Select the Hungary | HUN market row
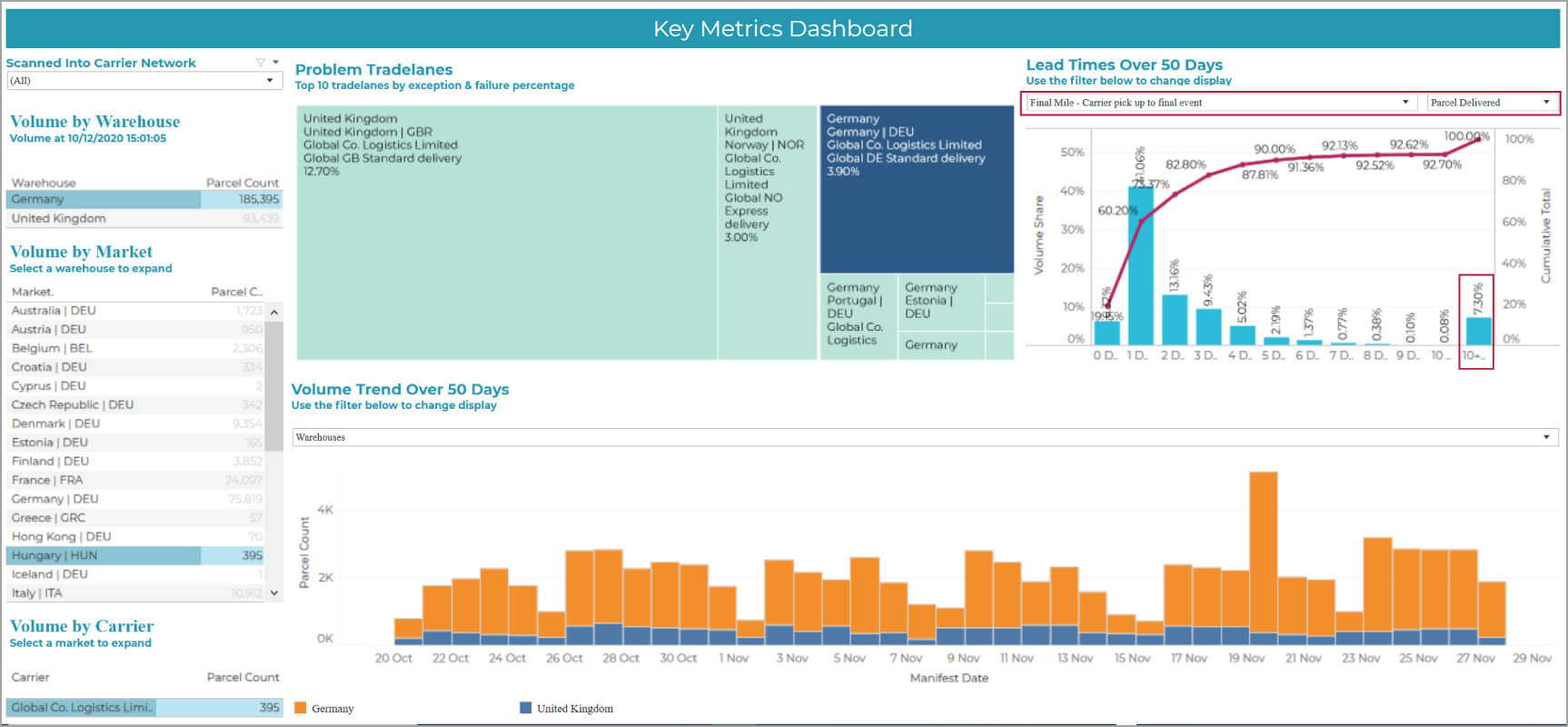The image size is (1568, 727). coord(136,555)
